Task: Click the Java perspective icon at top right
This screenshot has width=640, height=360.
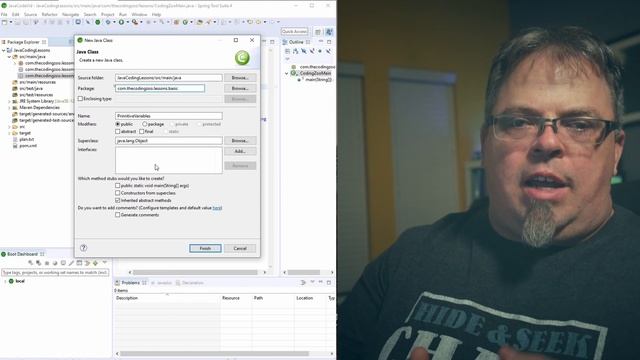Action: click(329, 31)
